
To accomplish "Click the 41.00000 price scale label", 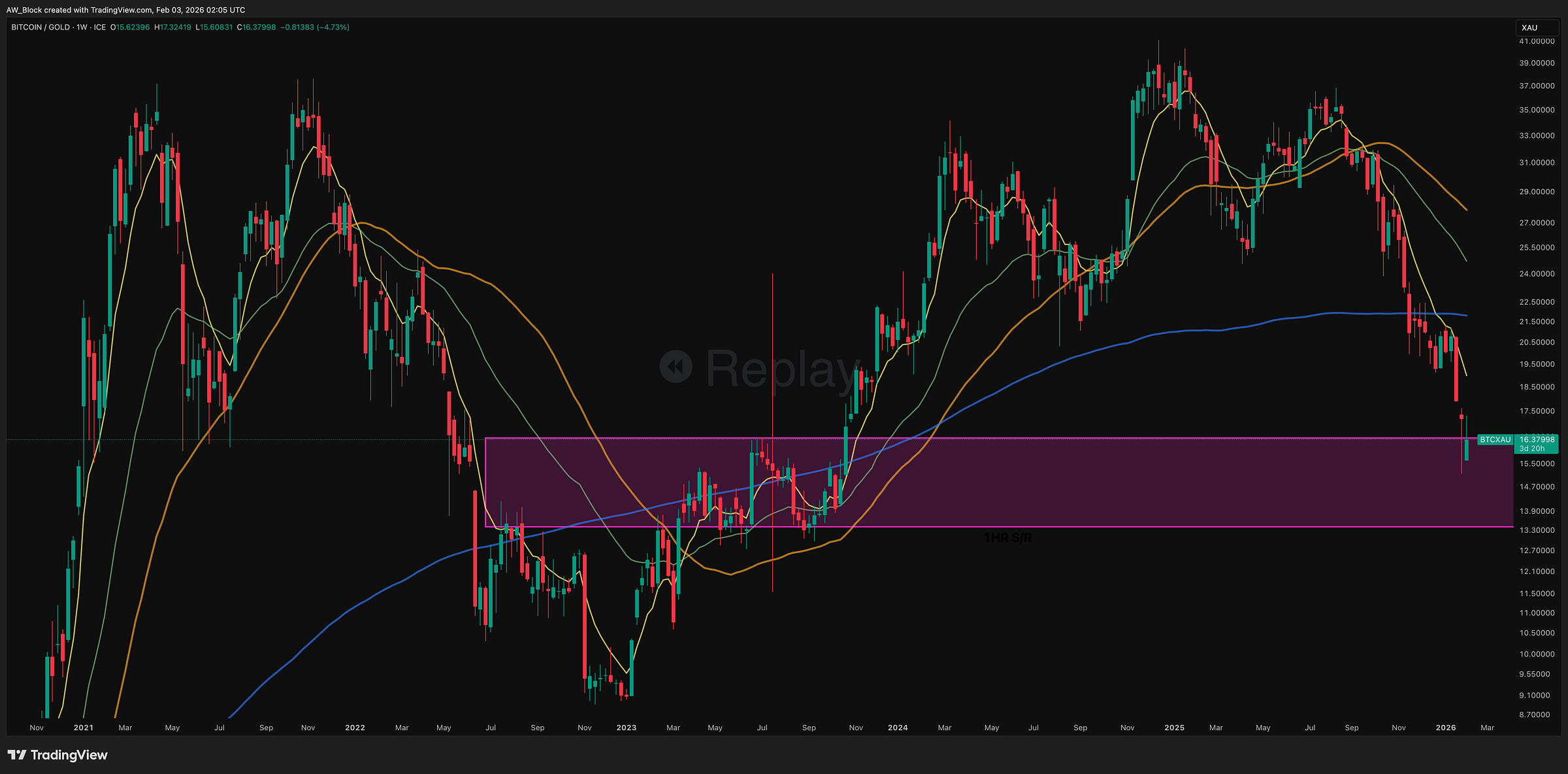I will tap(1537, 41).
